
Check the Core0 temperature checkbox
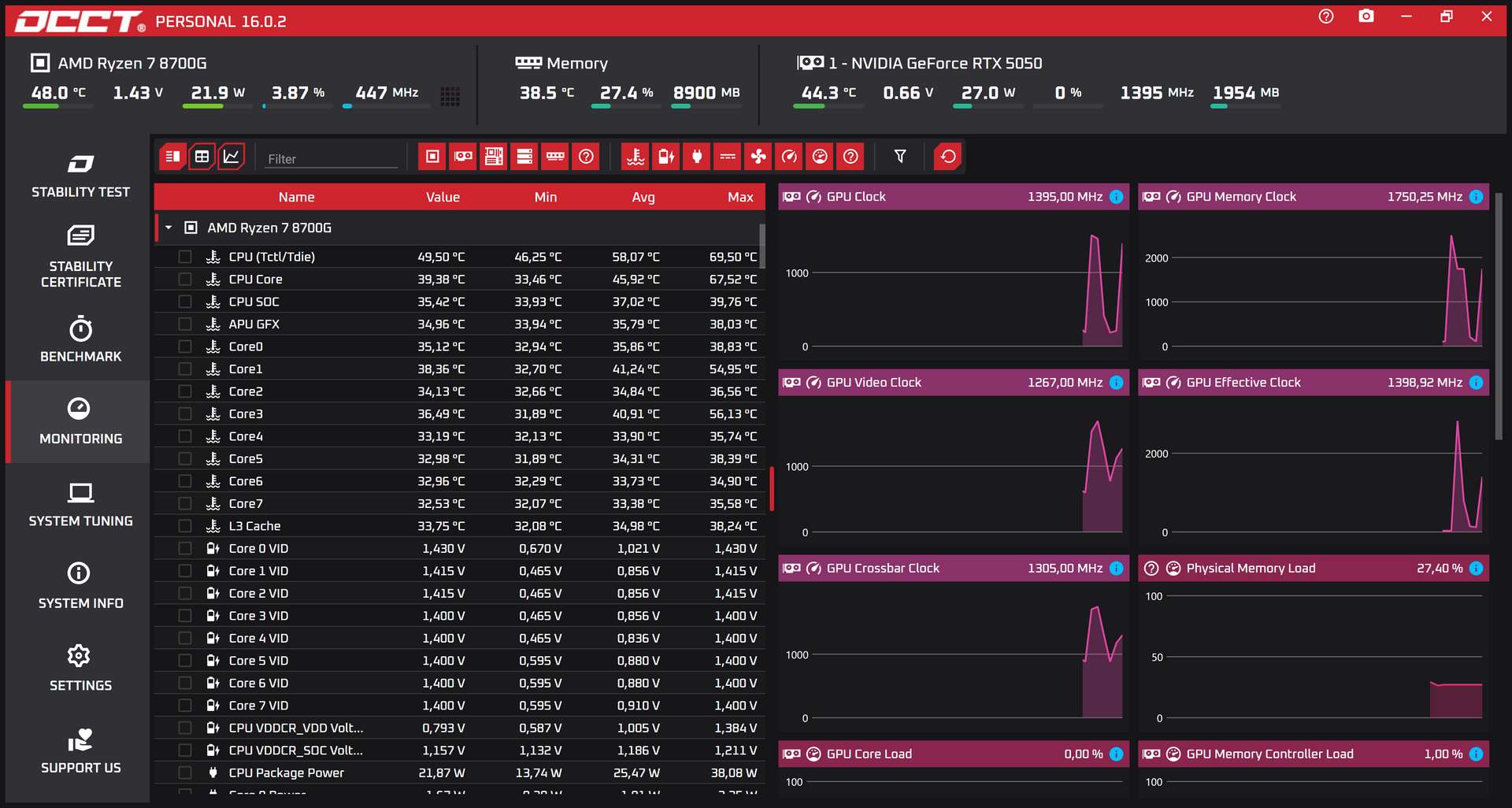click(185, 347)
